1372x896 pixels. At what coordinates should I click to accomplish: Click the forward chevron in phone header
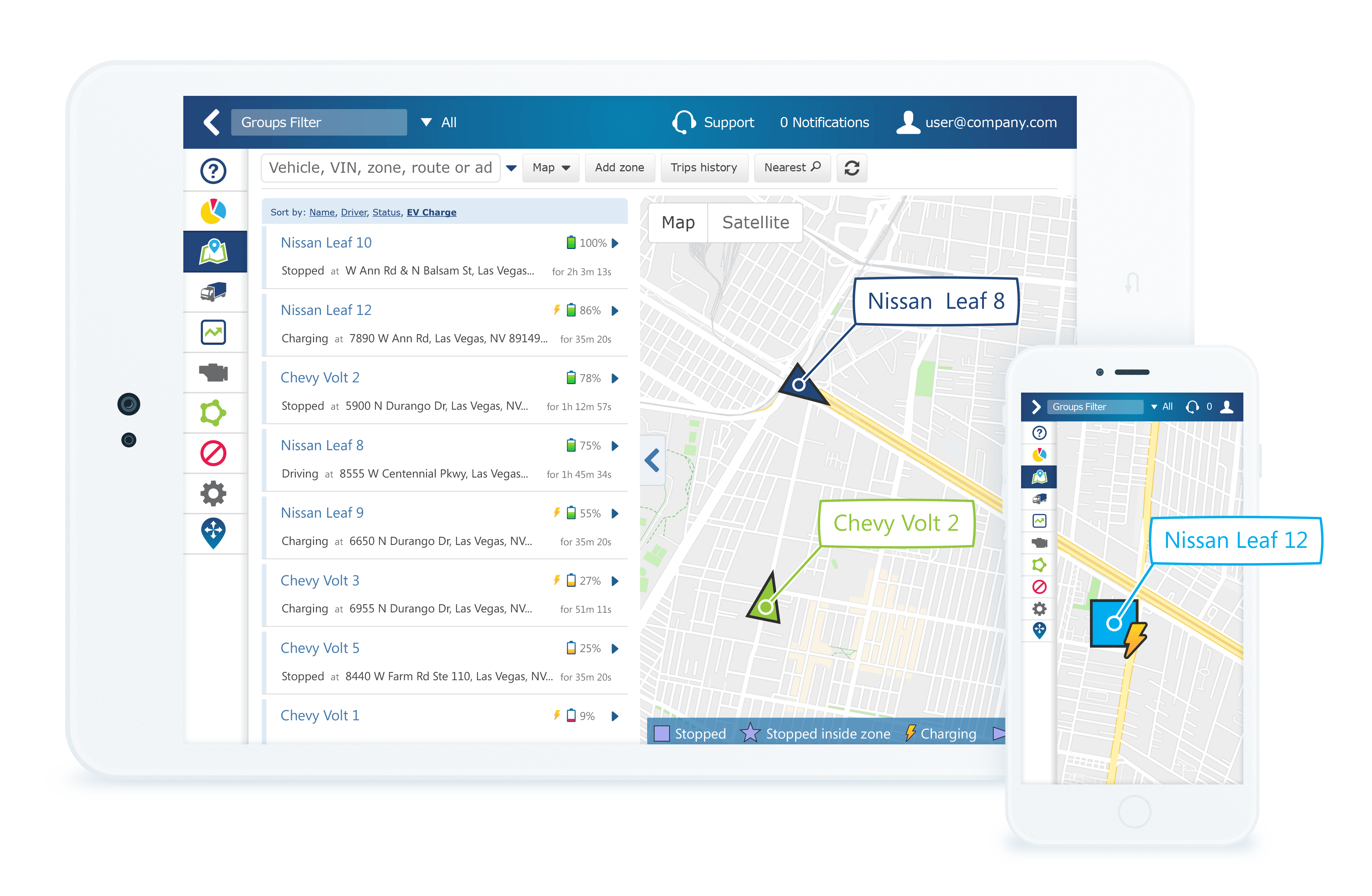point(1036,407)
